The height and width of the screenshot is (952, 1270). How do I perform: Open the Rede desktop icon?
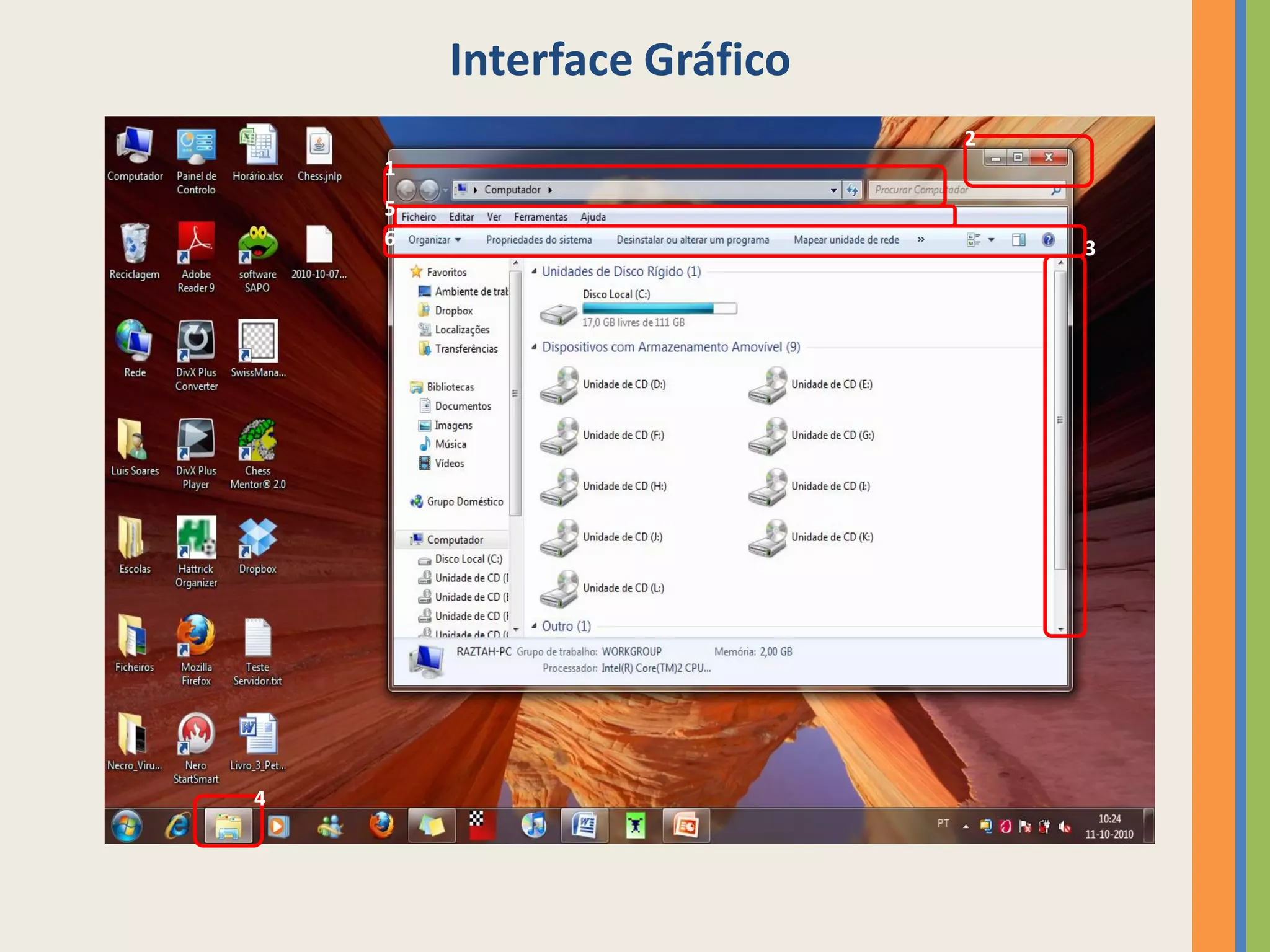pos(135,349)
